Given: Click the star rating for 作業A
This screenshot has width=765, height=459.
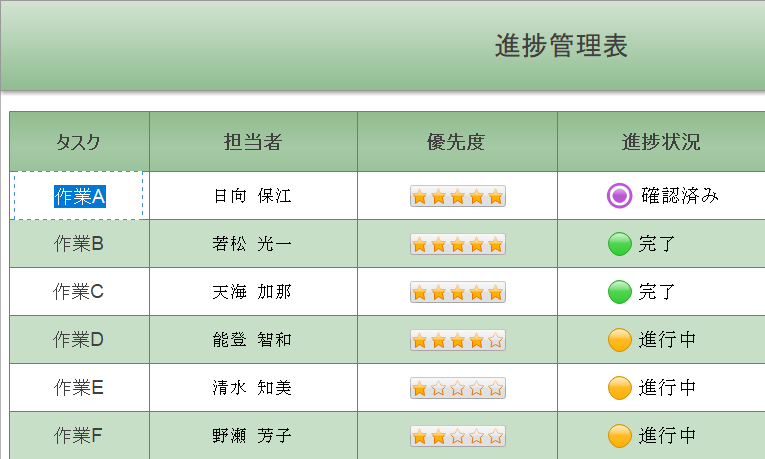Looking at the screenshot, I should click(457, 196).
